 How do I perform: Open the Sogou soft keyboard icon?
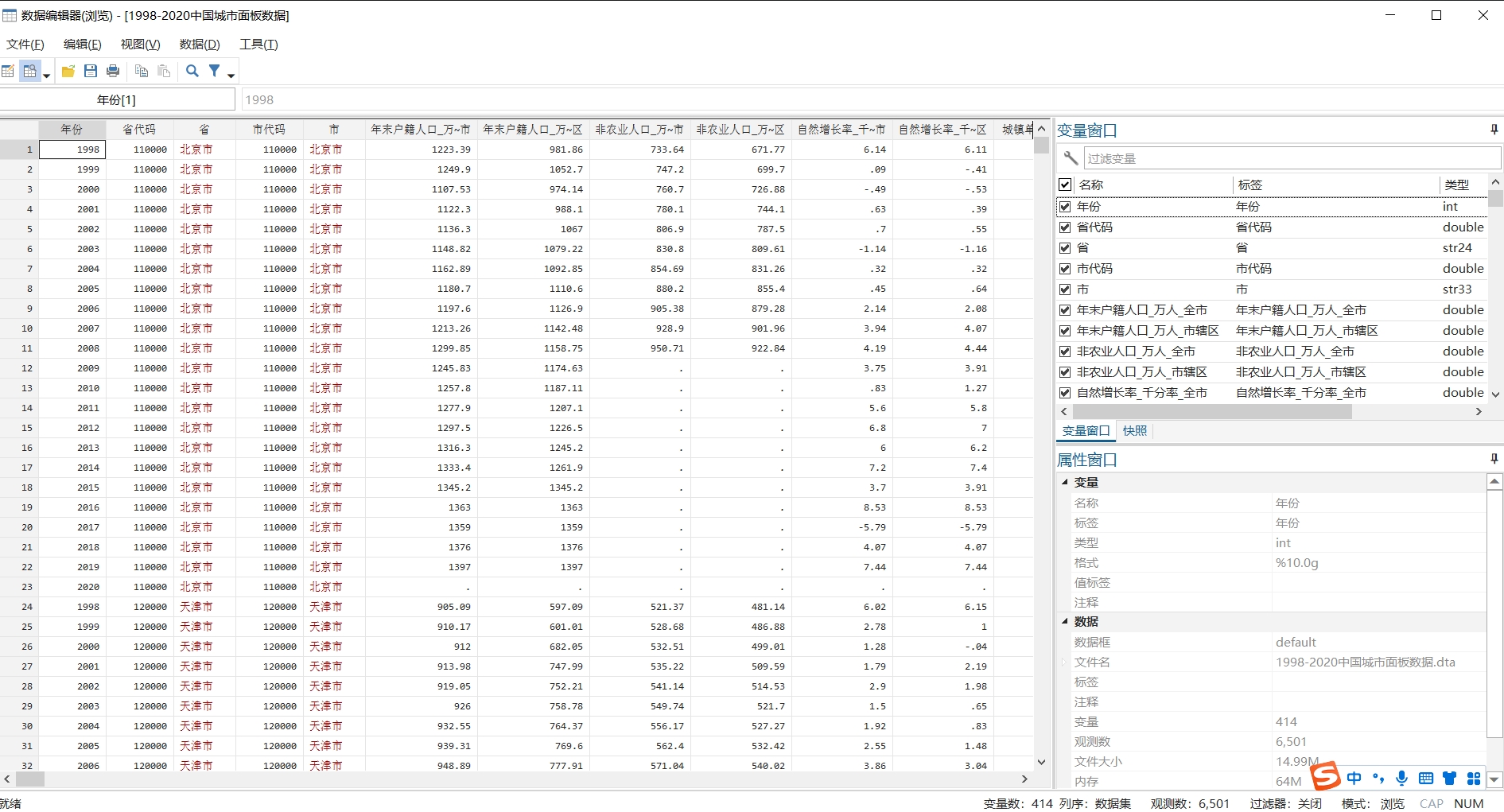tap(1426, 778)
